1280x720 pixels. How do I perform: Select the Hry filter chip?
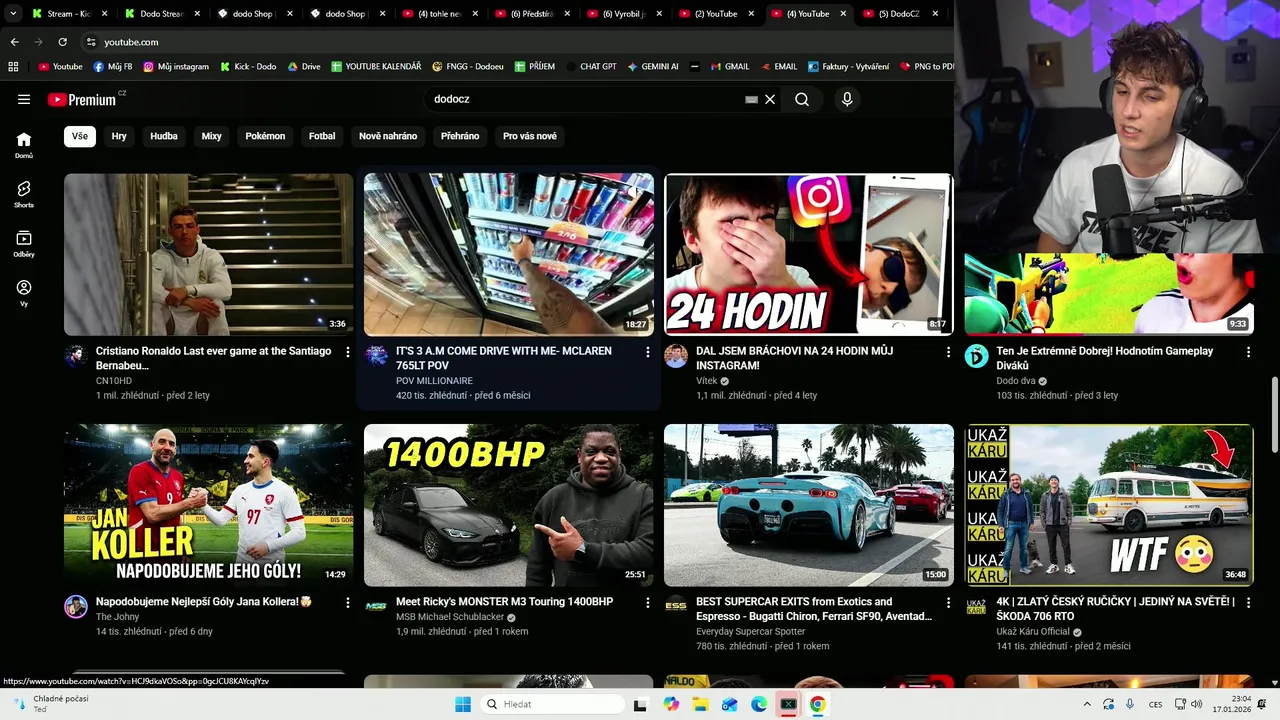(x=119, y=136)
